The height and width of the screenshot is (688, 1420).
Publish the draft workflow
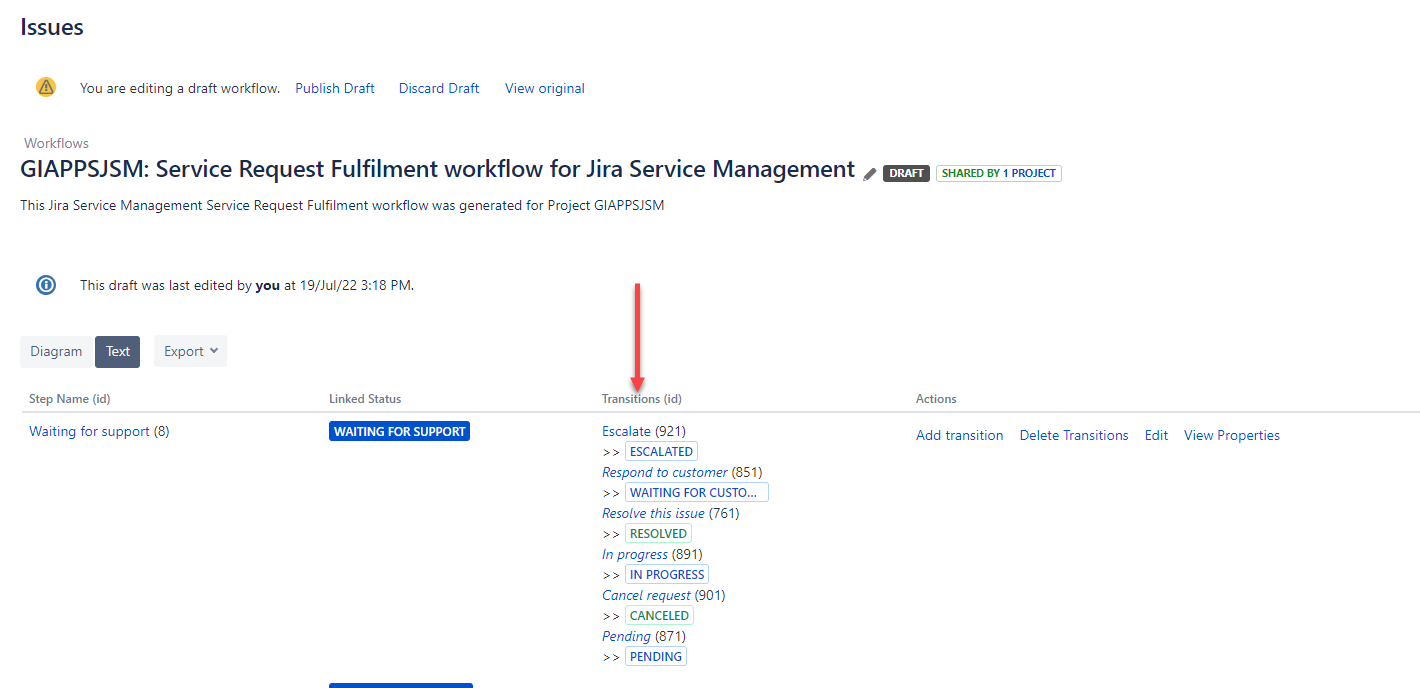334,88
